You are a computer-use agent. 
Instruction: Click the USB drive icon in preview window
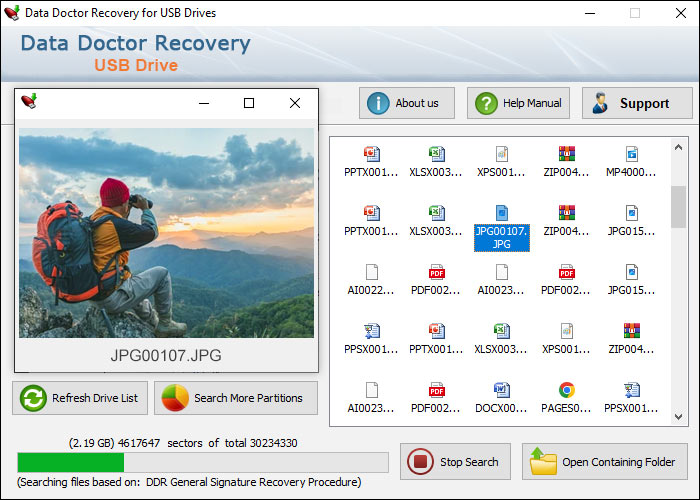(x=29, y=101)
